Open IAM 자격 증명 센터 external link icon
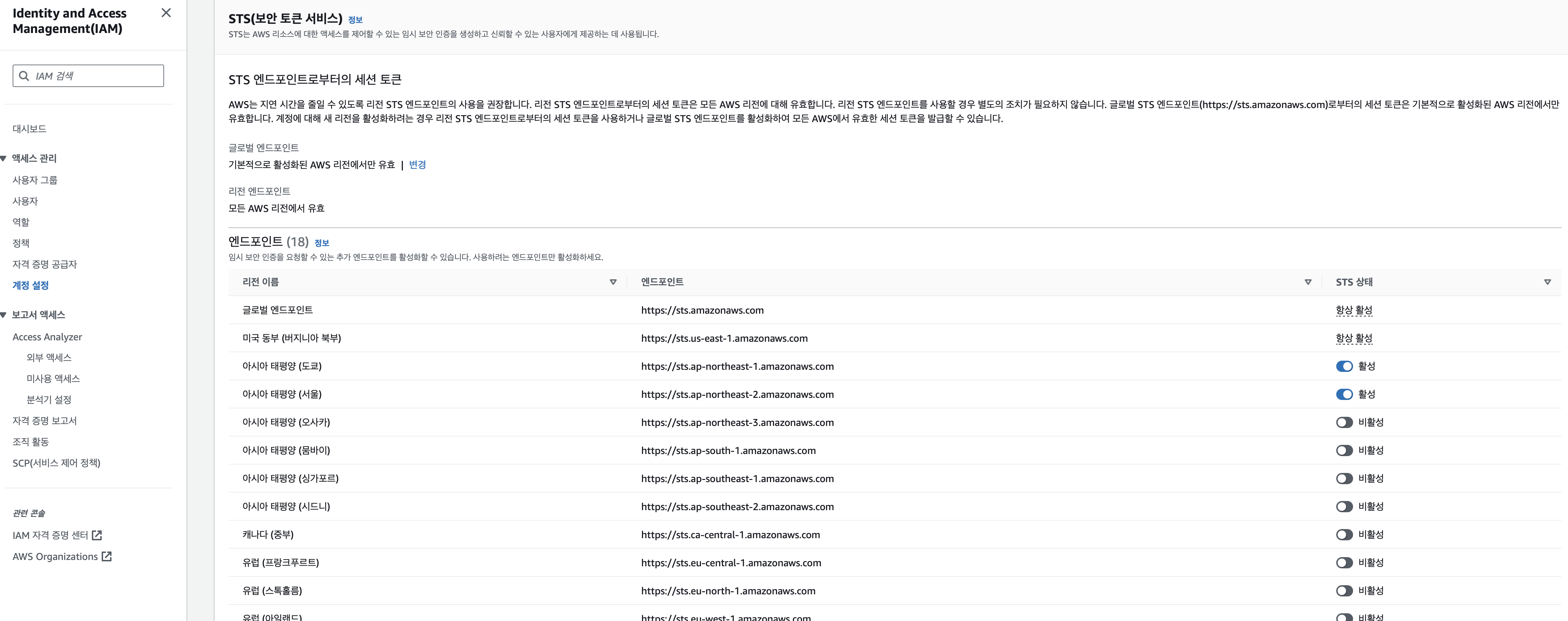1568x621 pixels. coord(97,535)
